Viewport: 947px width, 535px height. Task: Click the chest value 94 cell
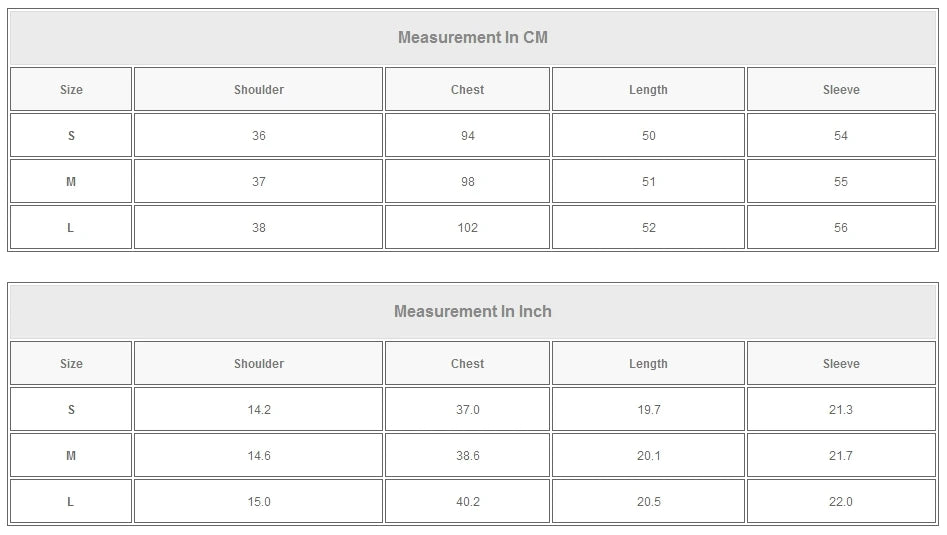click(x=467, y=136)
